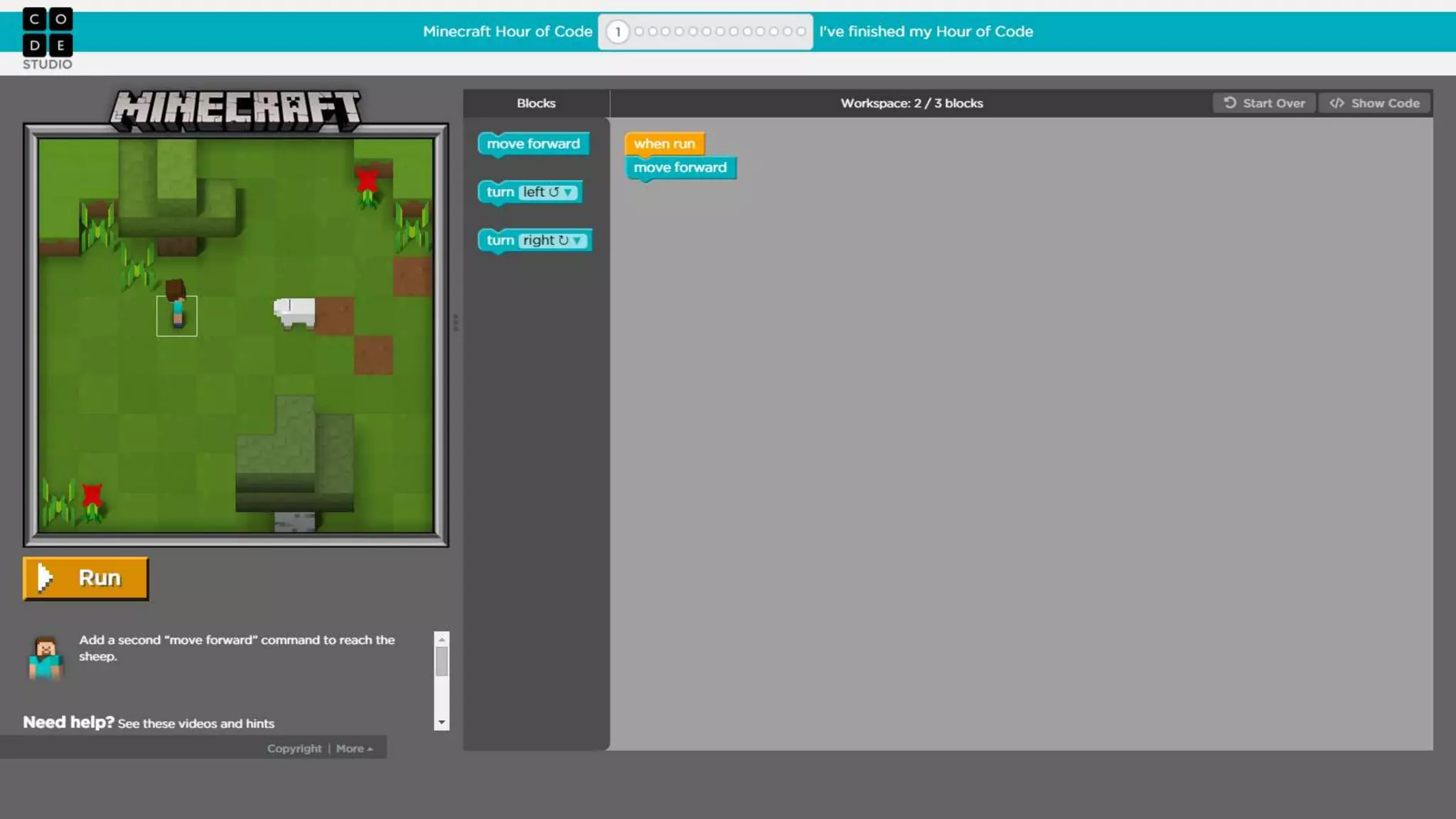Open the left direction dropdown arrow
The width and height of the screenshot is (1456, 819).
(568, 192)
